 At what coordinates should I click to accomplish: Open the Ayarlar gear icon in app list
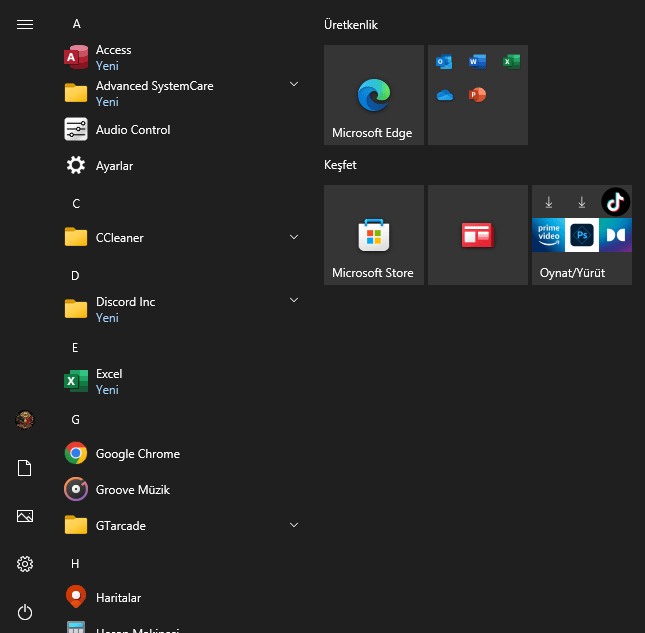click(76, 165)
